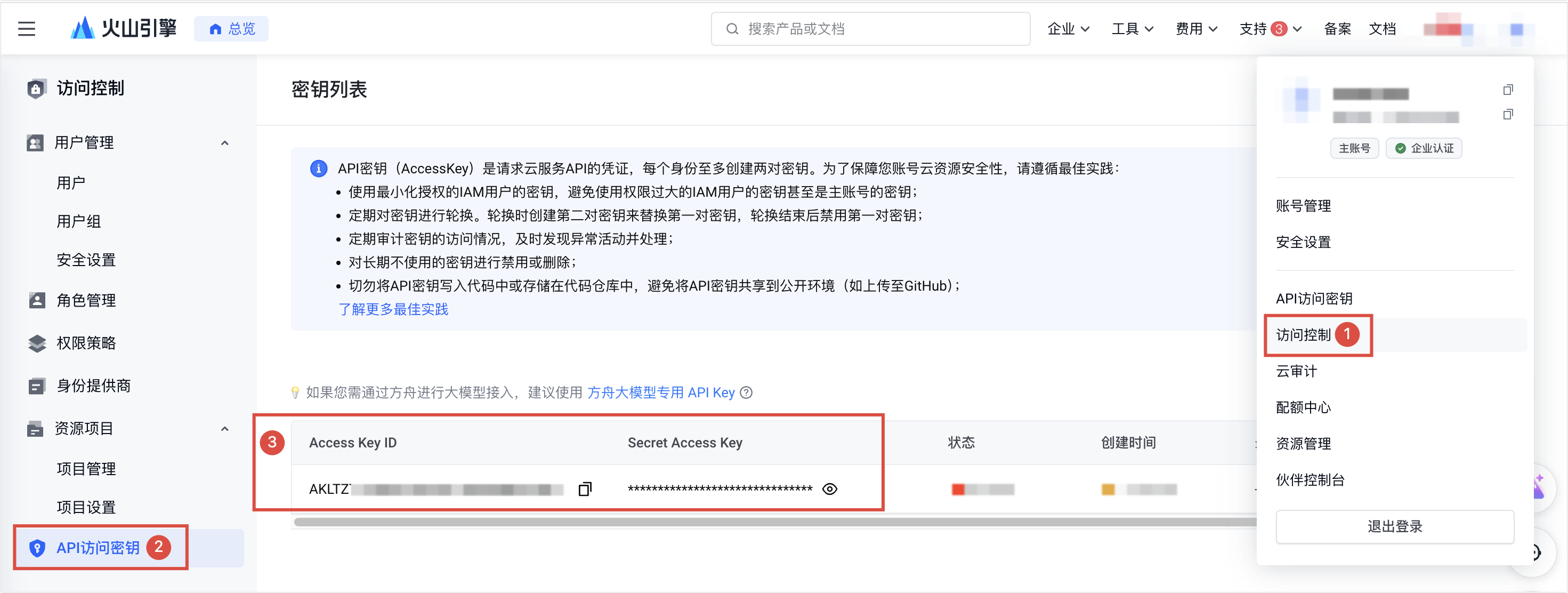The height and width of the screenshot is (593, 1568).
Task: Click the 火山引擎 logo
Action: tap(124, 28)
